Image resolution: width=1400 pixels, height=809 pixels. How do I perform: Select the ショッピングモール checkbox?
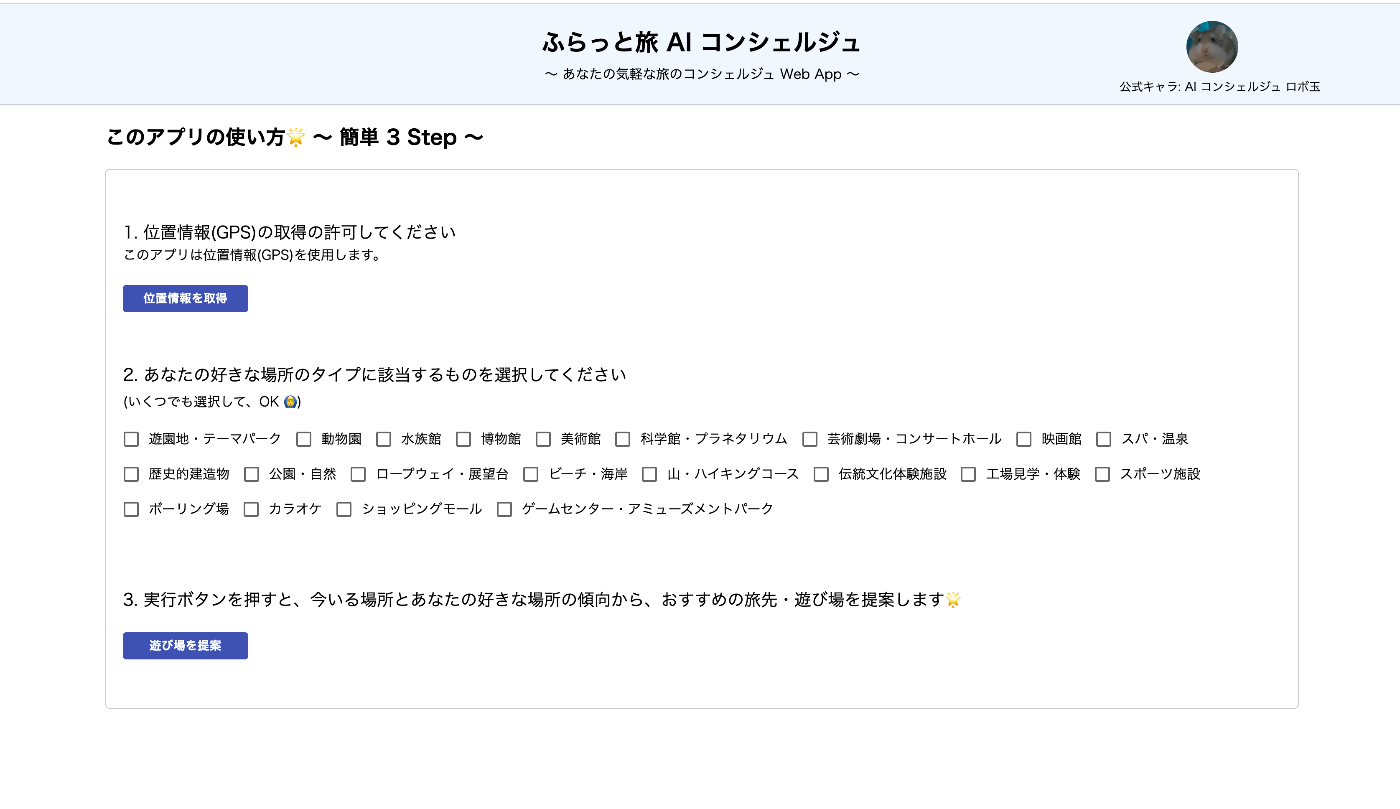(x=344, y=509)
